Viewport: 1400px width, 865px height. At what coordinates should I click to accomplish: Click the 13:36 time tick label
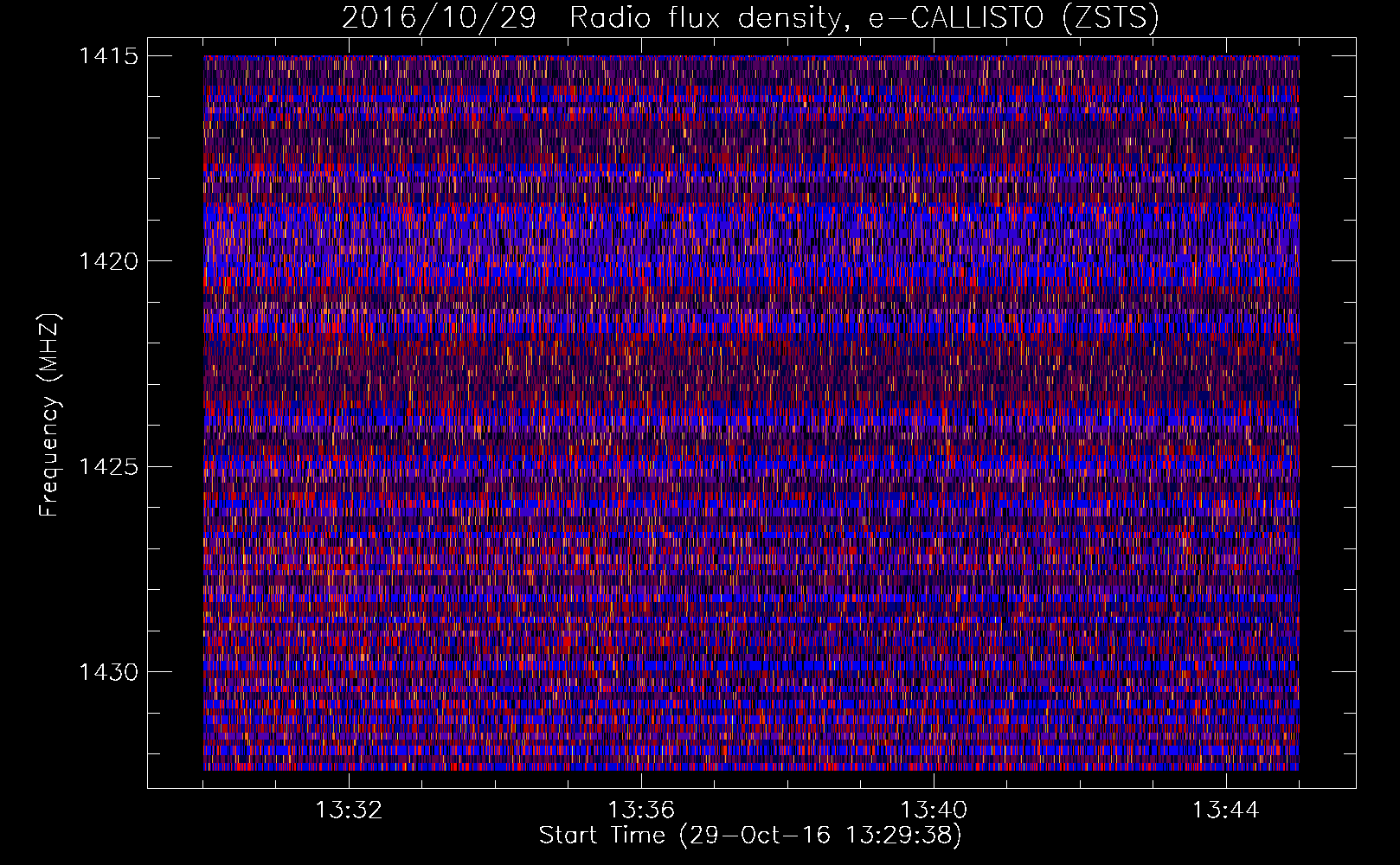tap(641, 811)
